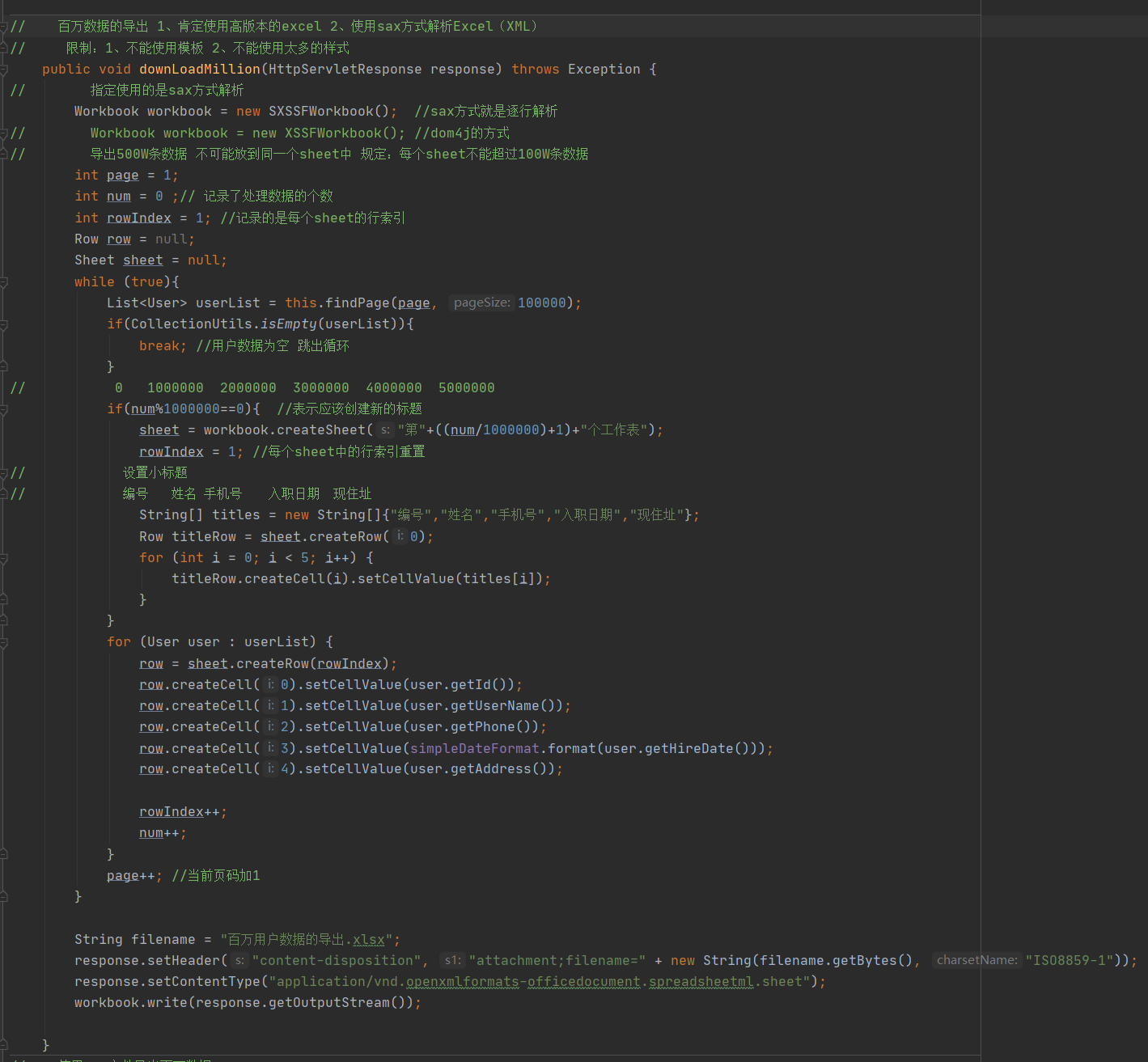Screen dimensions: 1148x1062
Task: Click the i: hint in sheet.createRow(0)
Action: coord(400,536)
